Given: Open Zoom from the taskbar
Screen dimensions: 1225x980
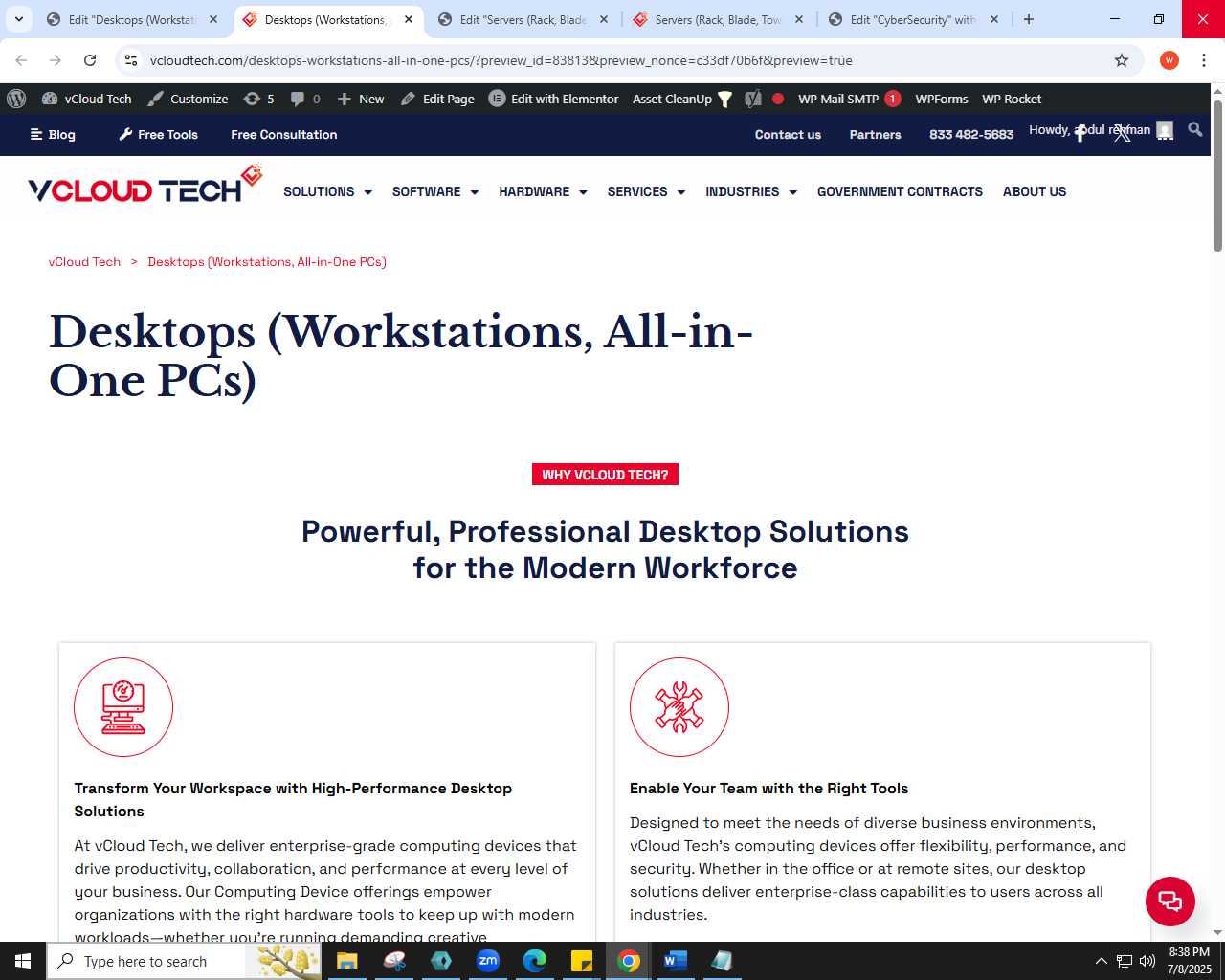Looking at the screenshot, I should point(488,961).
